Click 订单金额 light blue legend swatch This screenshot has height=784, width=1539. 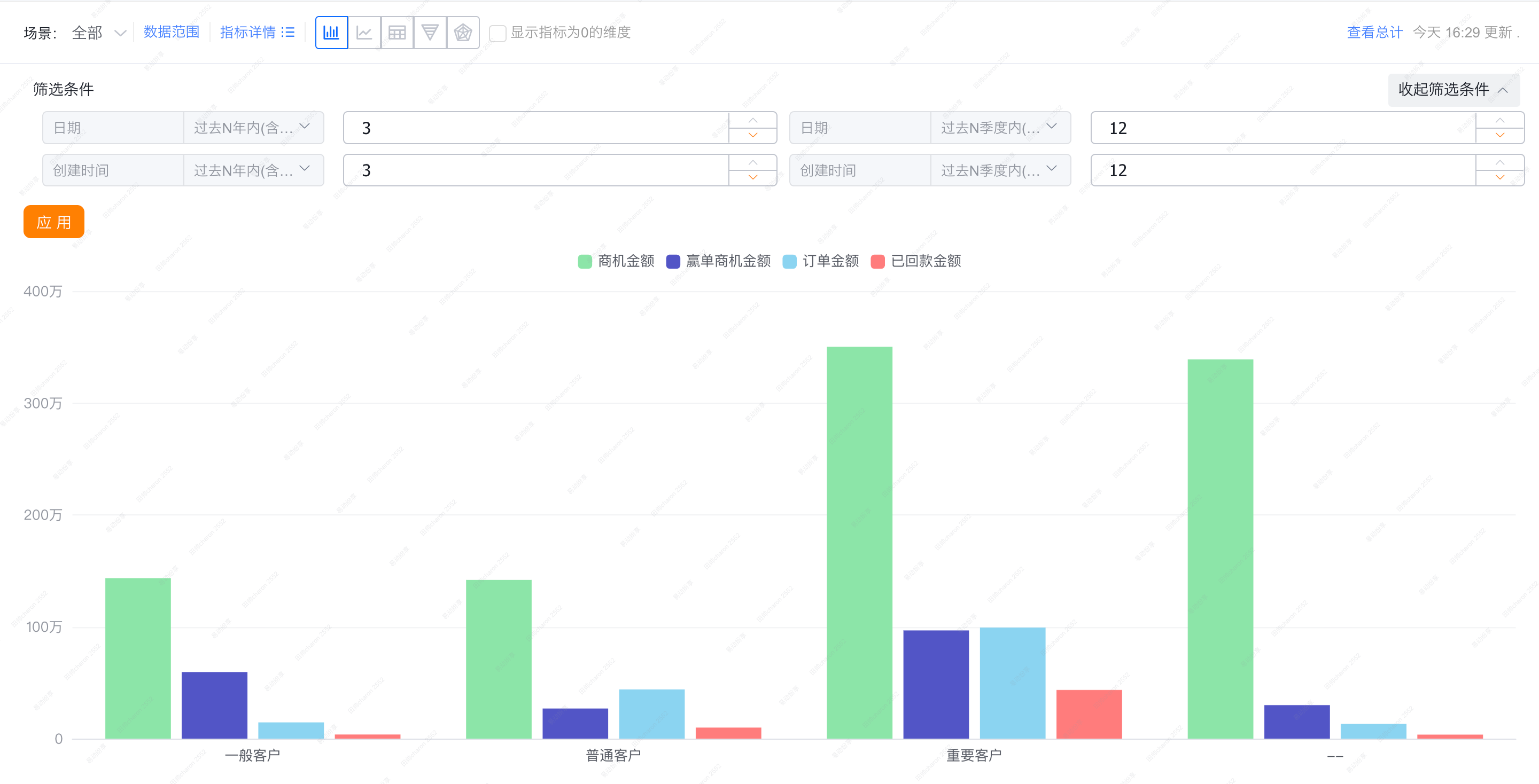(x=789, y=262)
